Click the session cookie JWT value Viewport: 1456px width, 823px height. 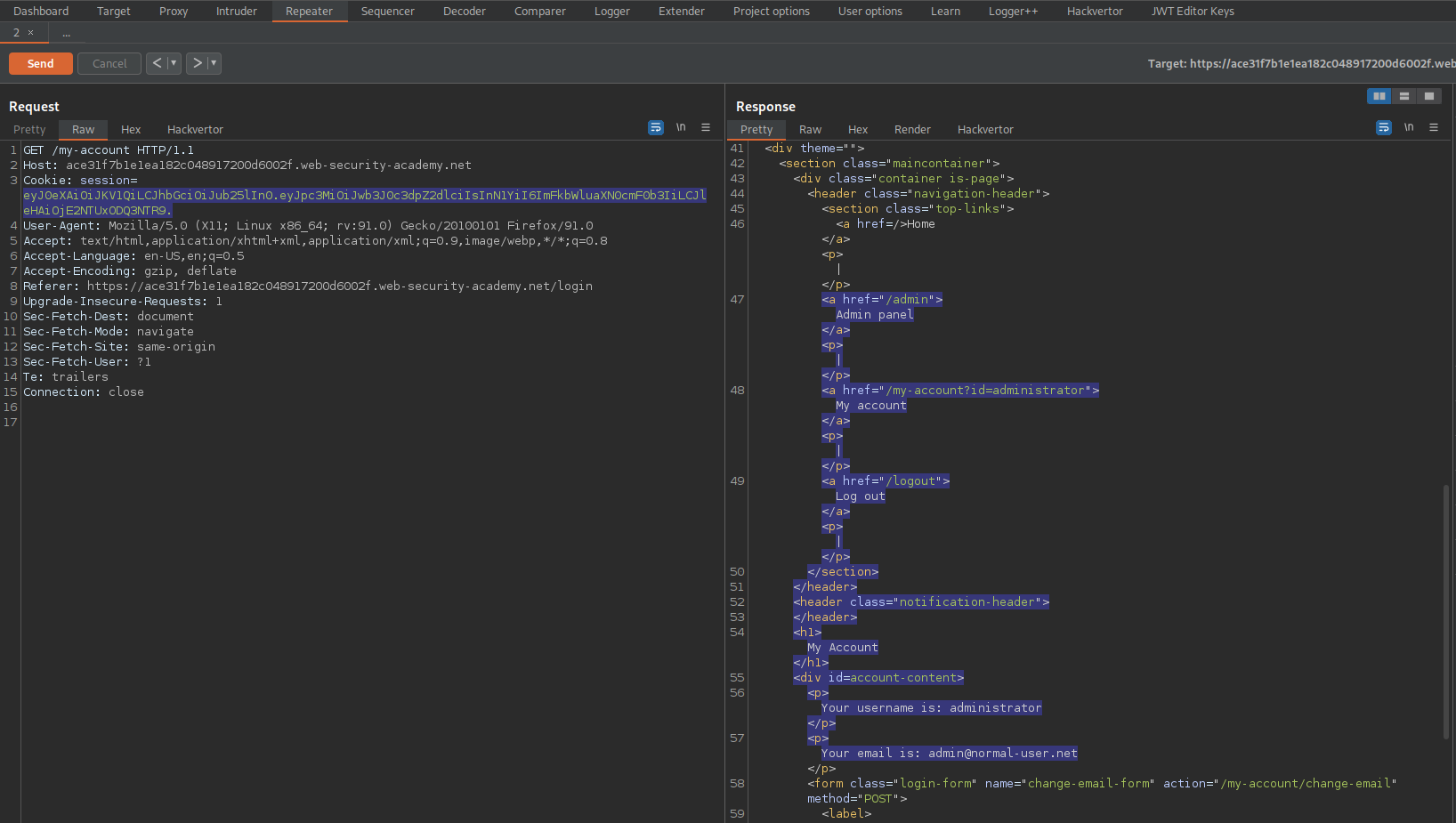365,203
